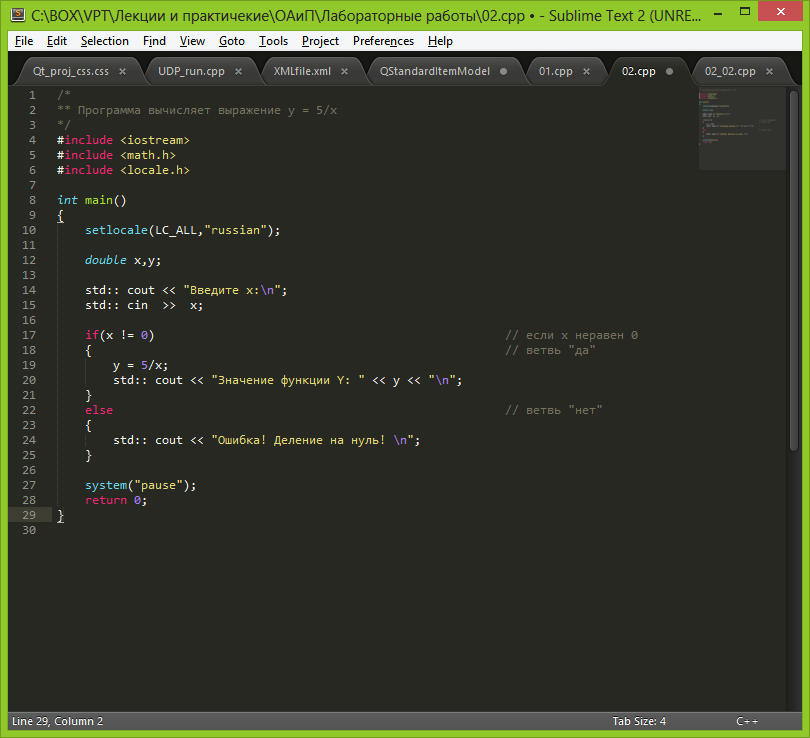
Task: Open the Tools menu
Action: click(x=273, y=41)
